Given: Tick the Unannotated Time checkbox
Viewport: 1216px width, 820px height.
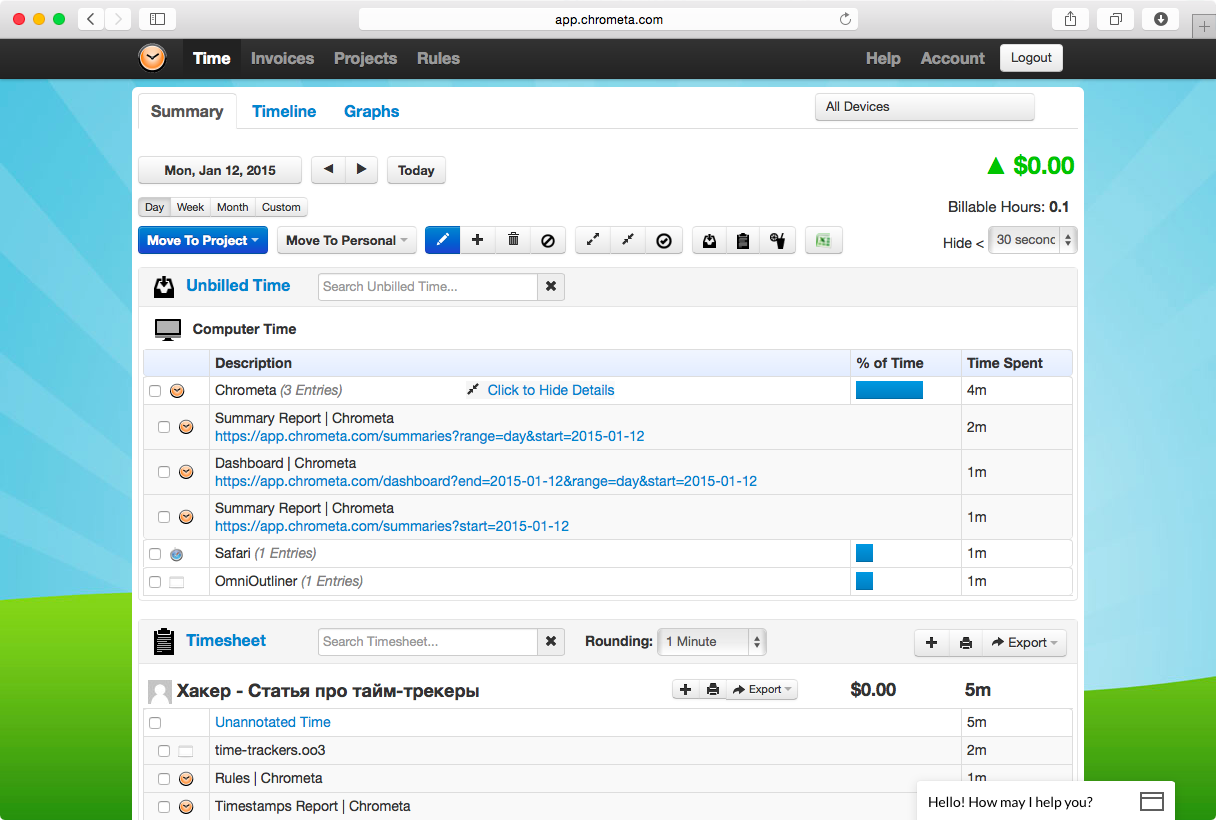Looking at the screenshot, I should [x=155, y=723].
